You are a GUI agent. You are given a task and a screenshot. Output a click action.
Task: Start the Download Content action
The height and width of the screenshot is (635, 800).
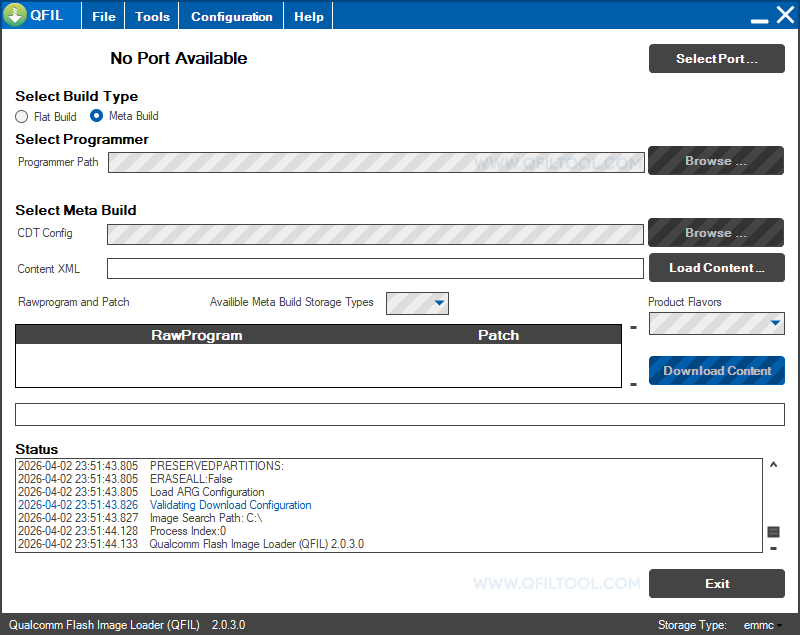tap(716, 370)
